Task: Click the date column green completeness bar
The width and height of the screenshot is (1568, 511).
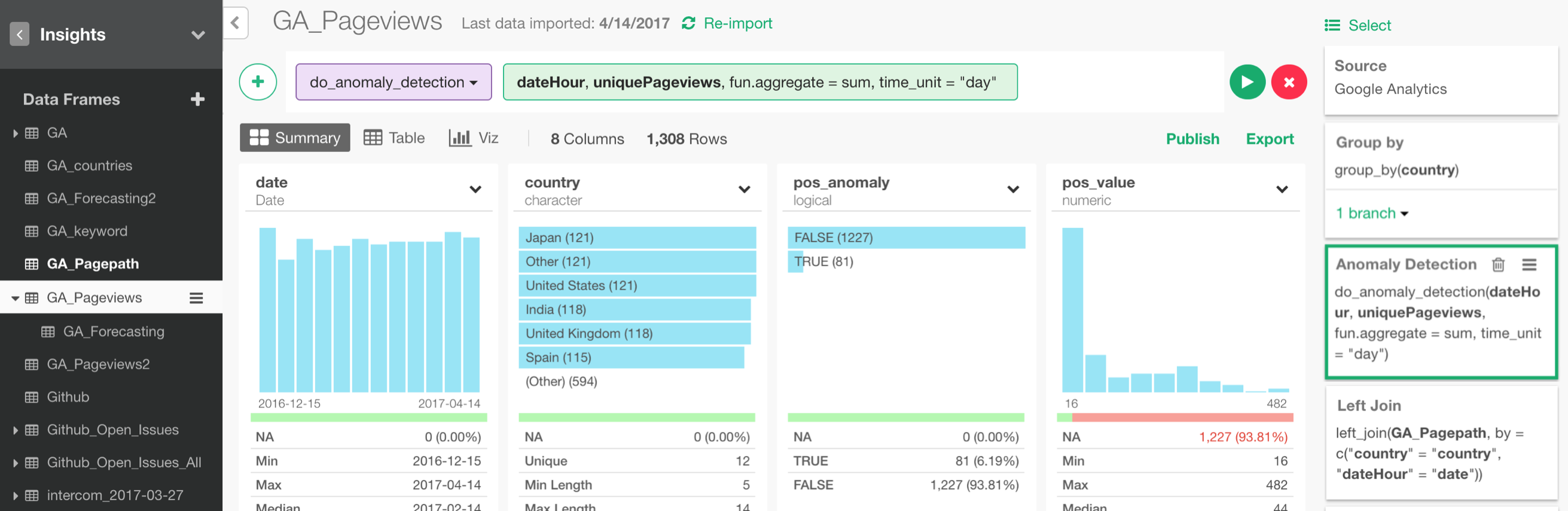Action: [x=369, y=418]
